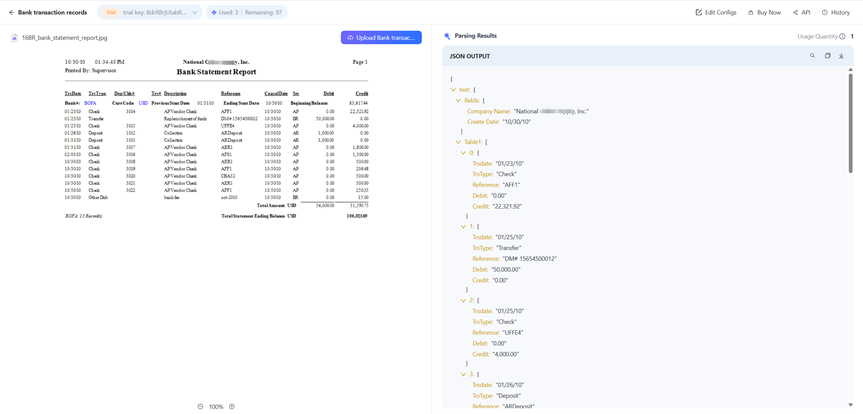Click the Usage Quantity info icon
This screenshot has height=414, width=863.
842,37
